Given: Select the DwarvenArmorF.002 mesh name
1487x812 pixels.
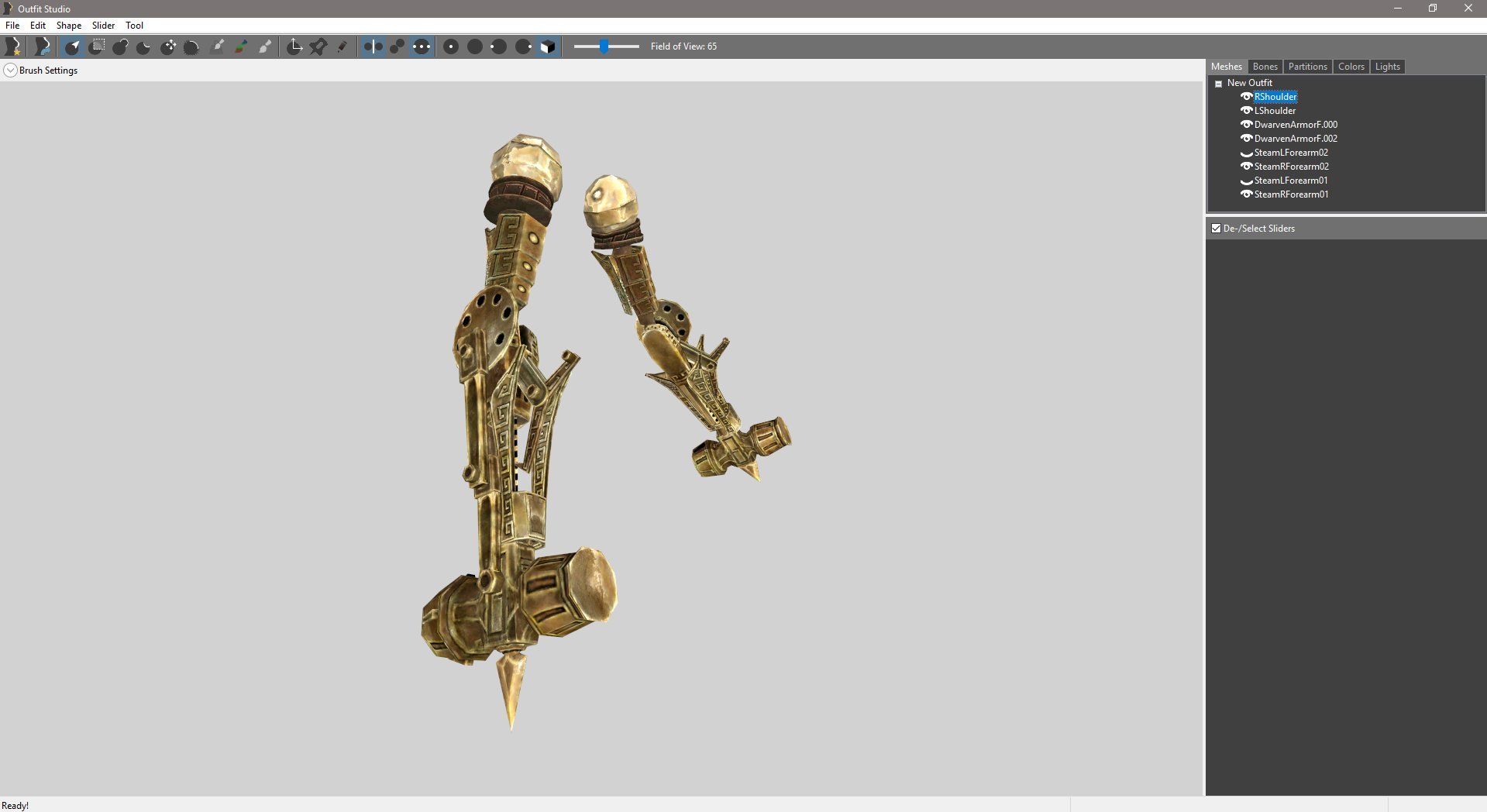Looking at the screenshot, I should point(1296,139).
